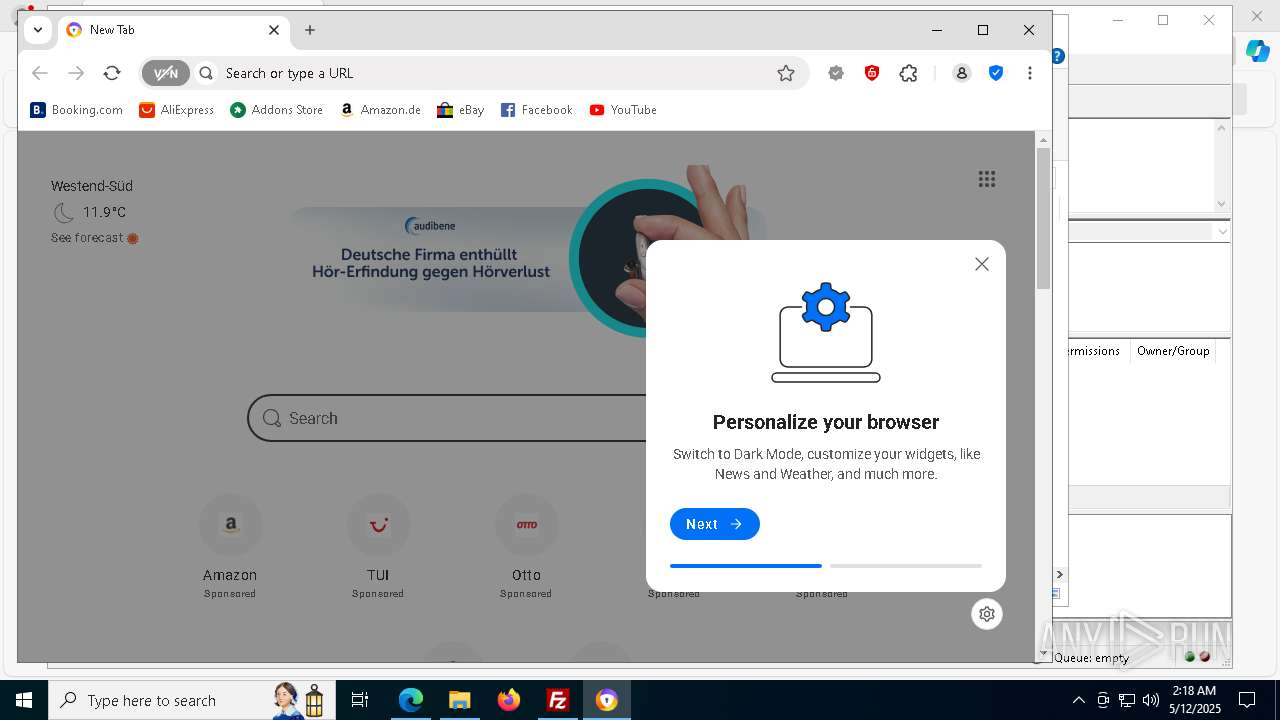Go back to previous page

pyautogui.click(x=40, y=73)
